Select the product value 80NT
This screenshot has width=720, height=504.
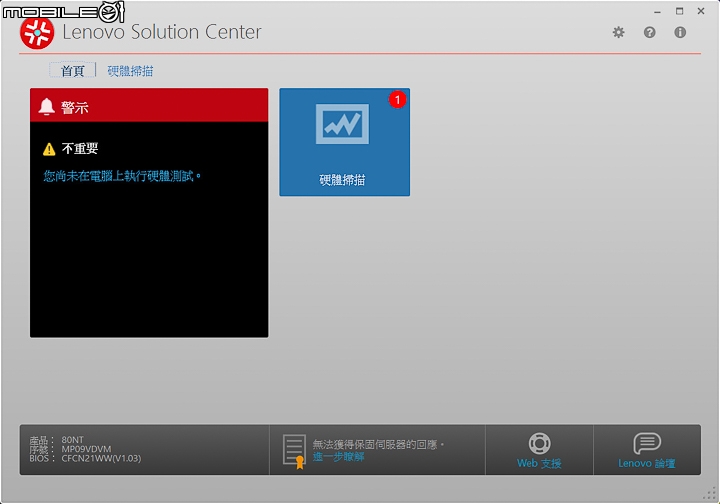click(73, 439)
